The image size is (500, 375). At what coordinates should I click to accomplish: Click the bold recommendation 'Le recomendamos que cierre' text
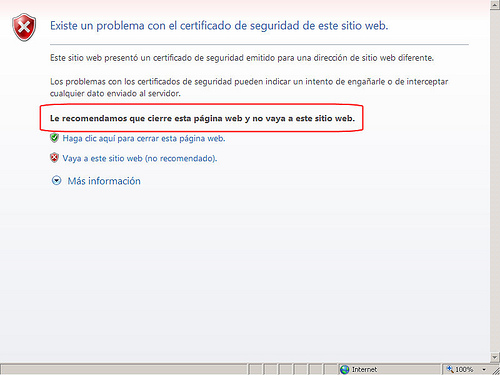click(x=202, y=118)
